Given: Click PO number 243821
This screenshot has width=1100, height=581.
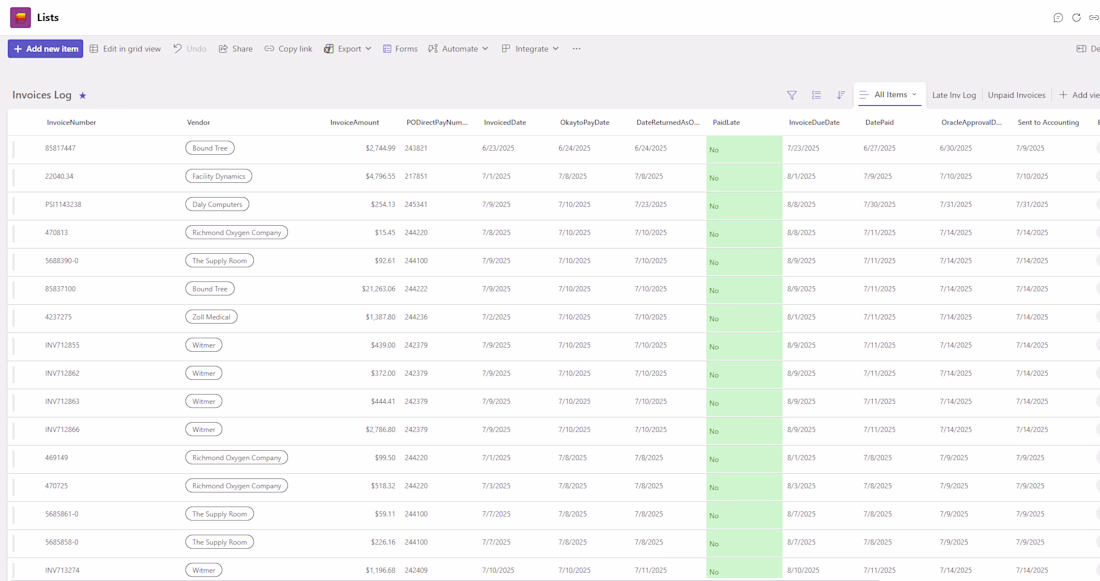Looking at the screenshot, I should tap(416, 148).
